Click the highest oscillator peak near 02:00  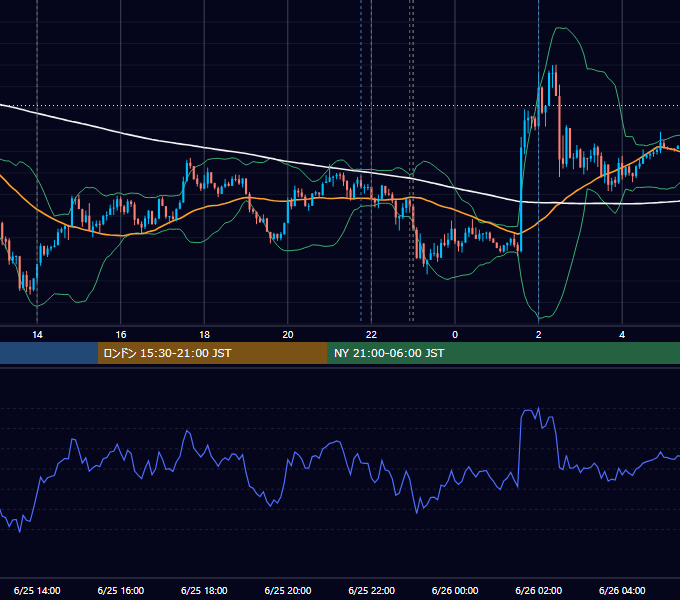pyautogui.click(x=539, y=408)
